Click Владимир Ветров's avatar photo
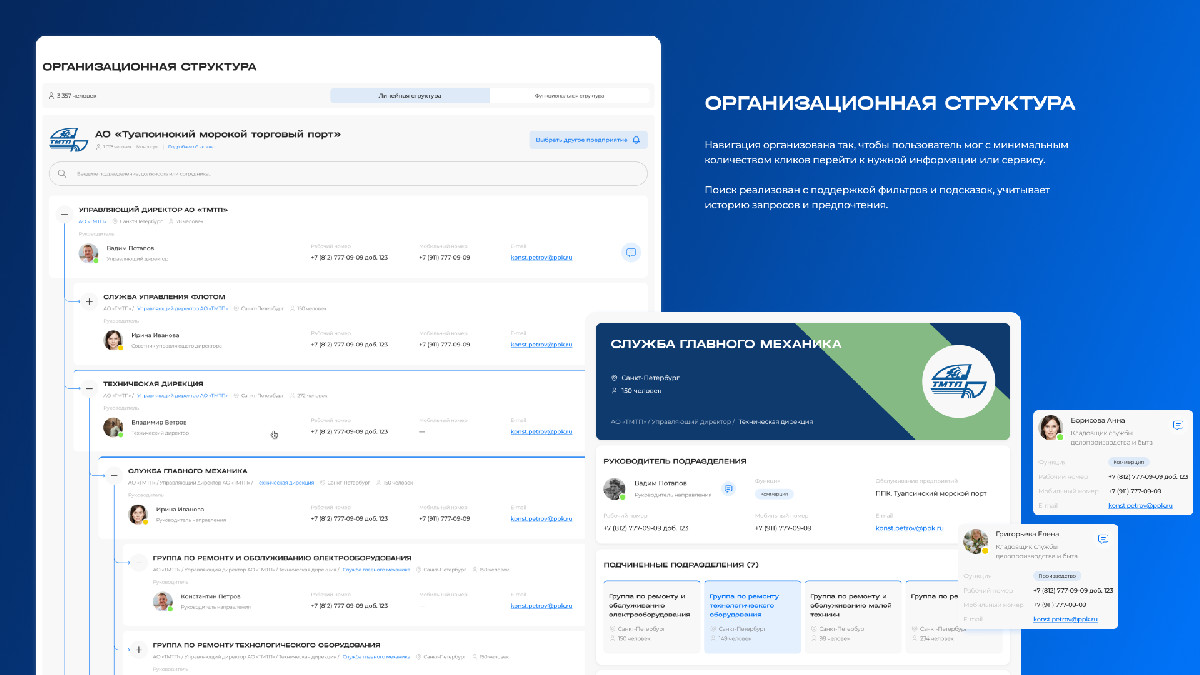 pos(113,427)
